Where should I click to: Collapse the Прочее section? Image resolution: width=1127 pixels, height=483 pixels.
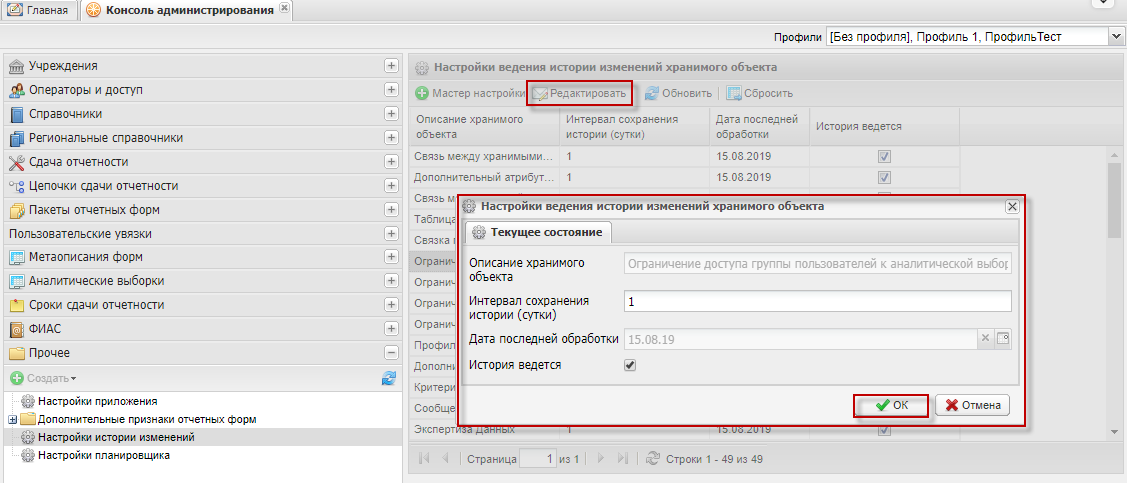point(391,353)
